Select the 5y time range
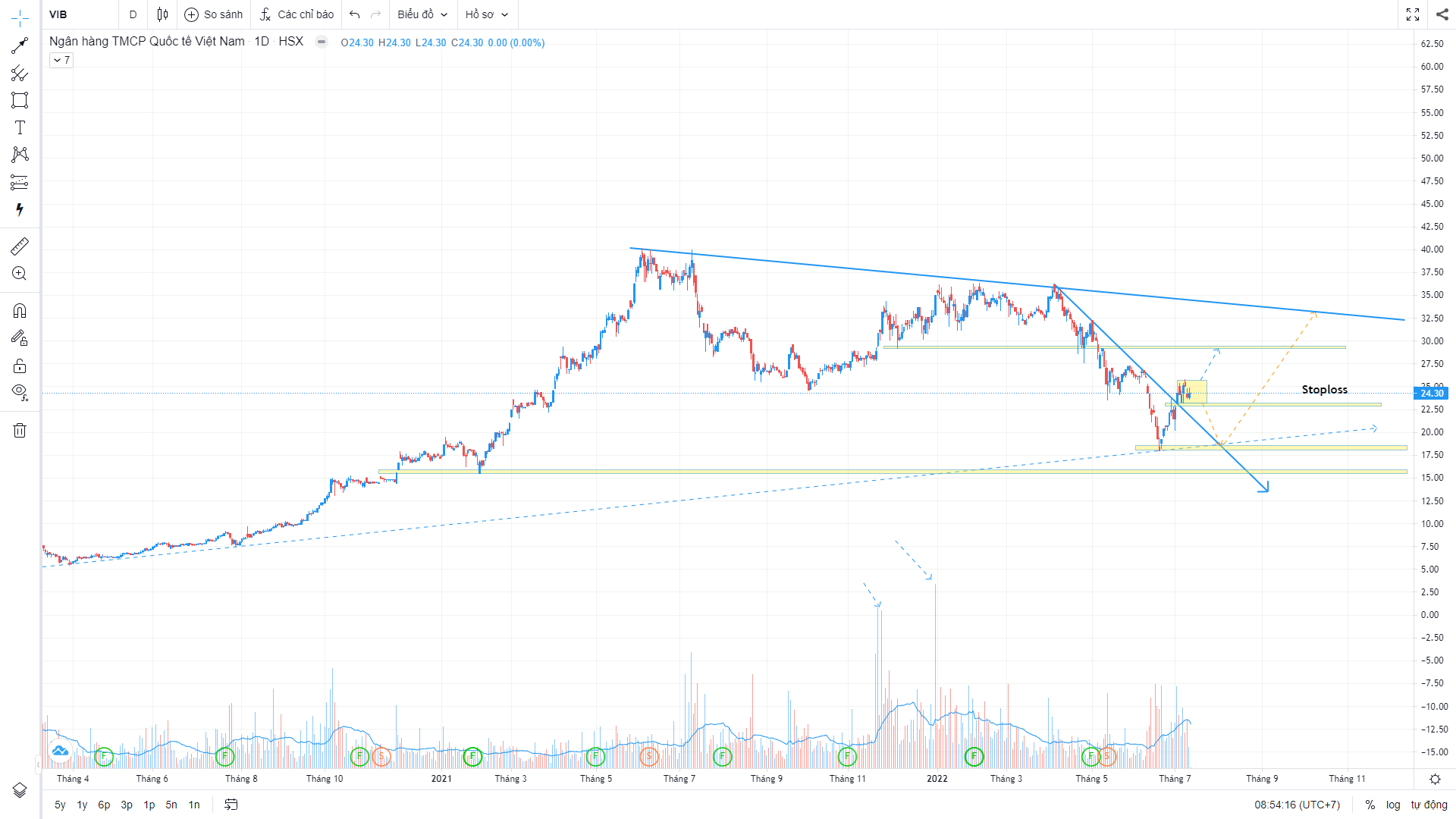This screenshot has width=1456, height=819. pos(60,805)
